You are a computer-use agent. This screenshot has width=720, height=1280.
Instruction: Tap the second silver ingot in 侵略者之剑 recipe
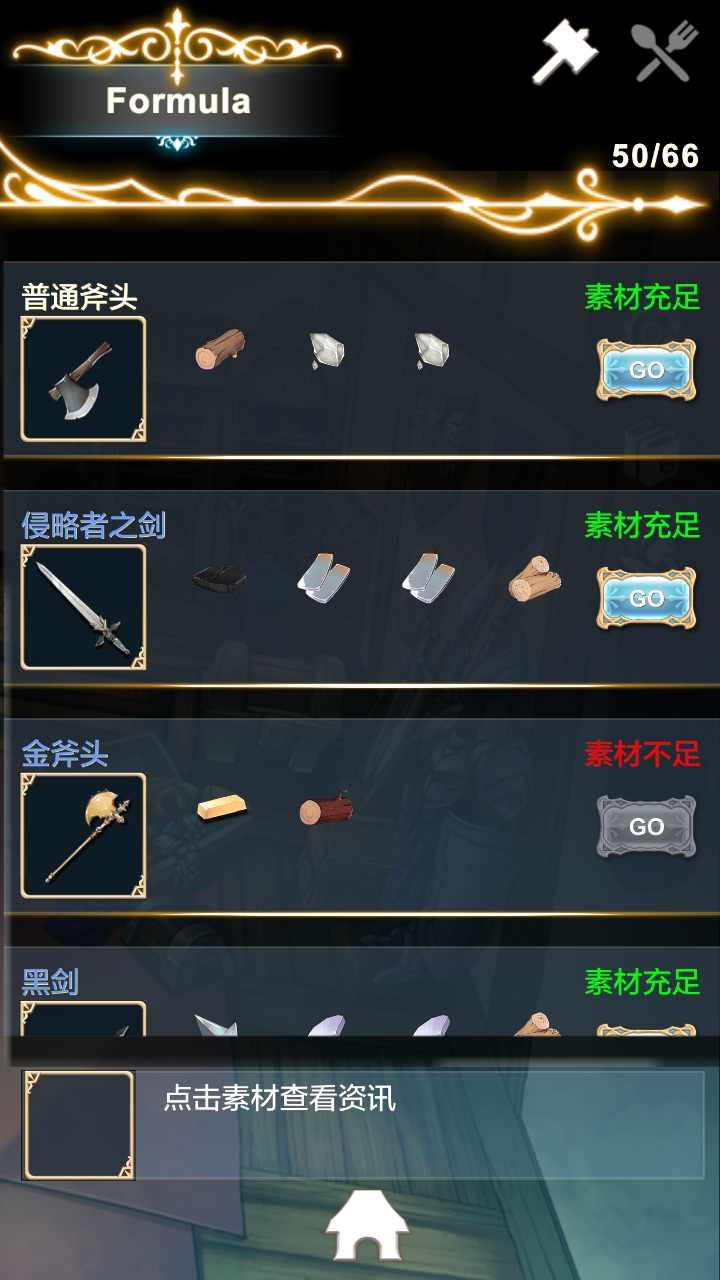click(x=429, y=578)
